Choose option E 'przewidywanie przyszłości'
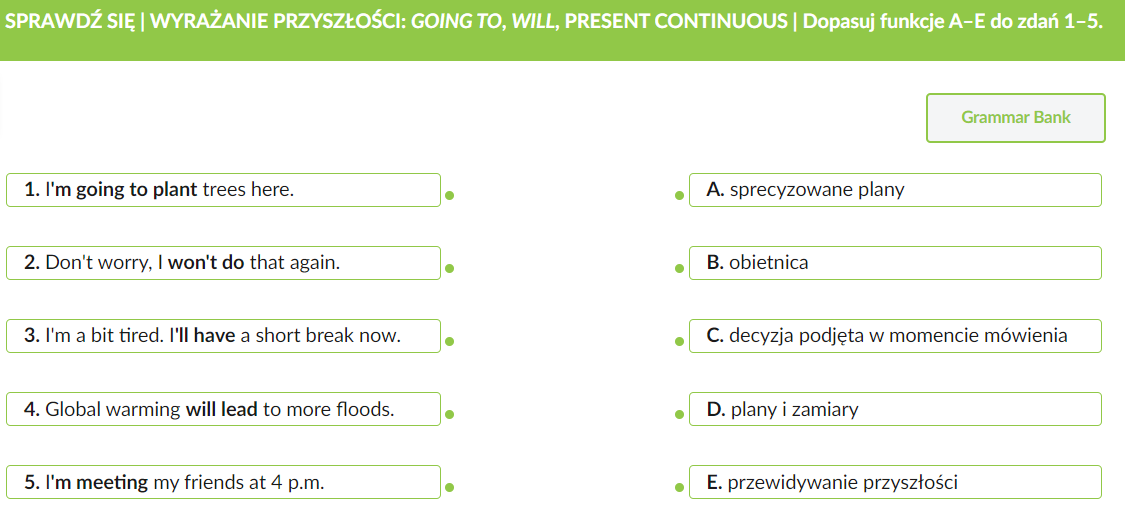 [895, 482]
